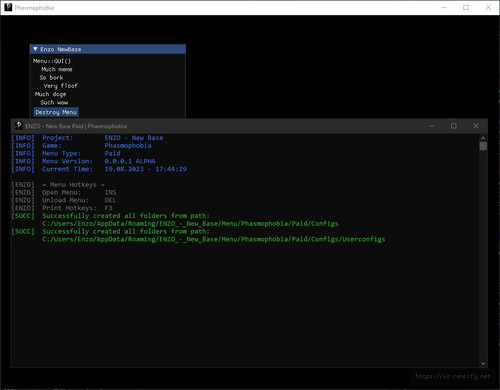This screenshot has height=390, width=500.
Task: Click the console scrollbar up arrow
Action: coord(483,138)
